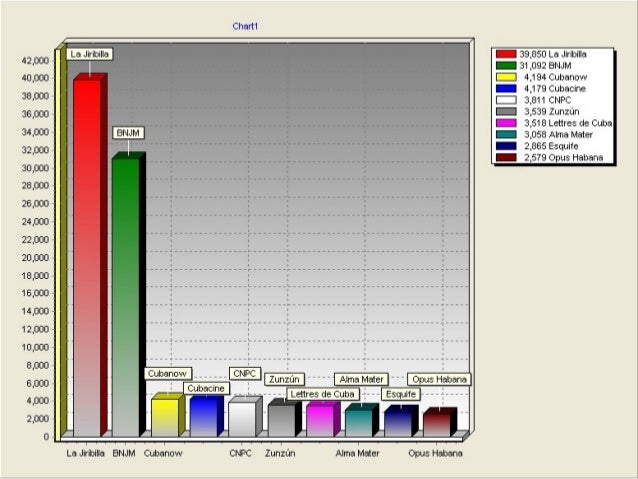Click the Alma Mater data label box

[361, 379]
